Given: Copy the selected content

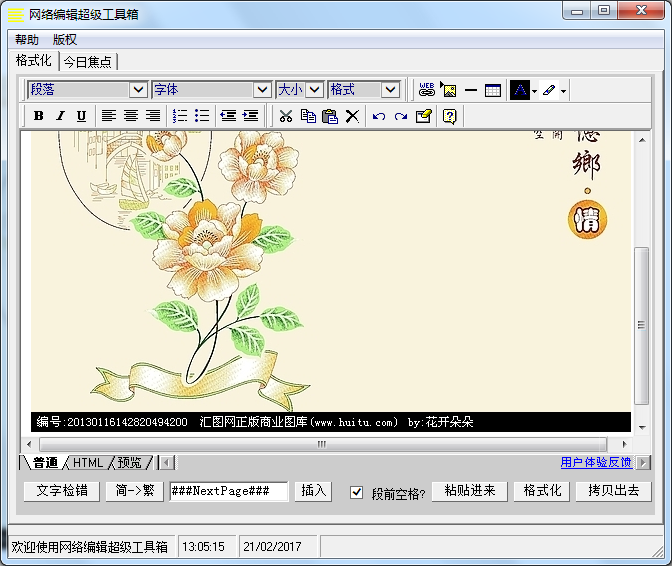Looking at the screenshot, I should (308, 116).
